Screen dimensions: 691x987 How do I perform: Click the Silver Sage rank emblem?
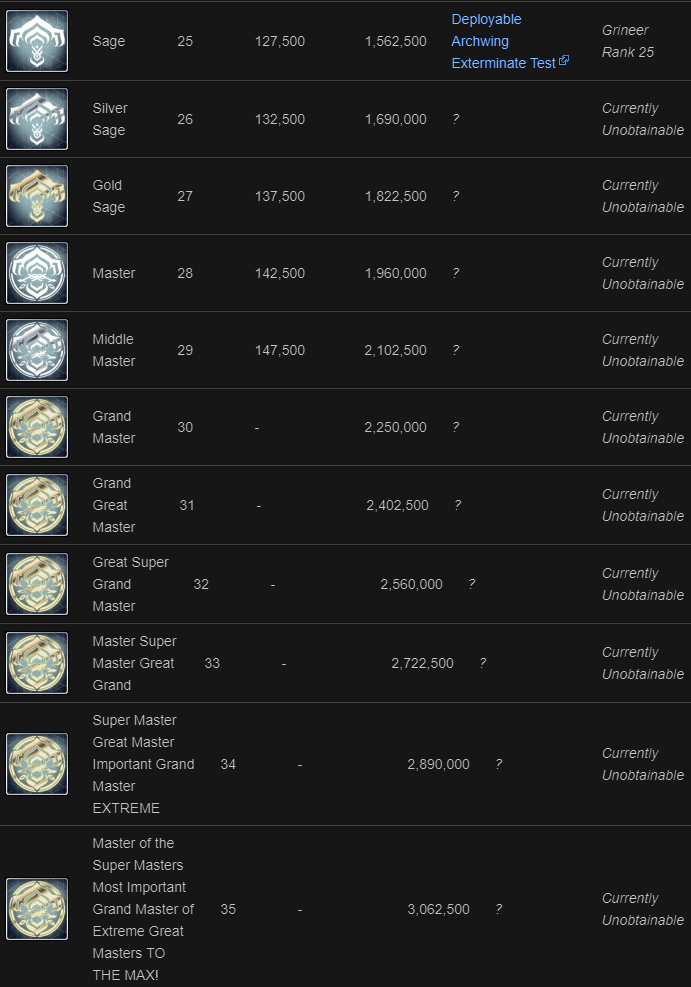click(x=36, y=119)
